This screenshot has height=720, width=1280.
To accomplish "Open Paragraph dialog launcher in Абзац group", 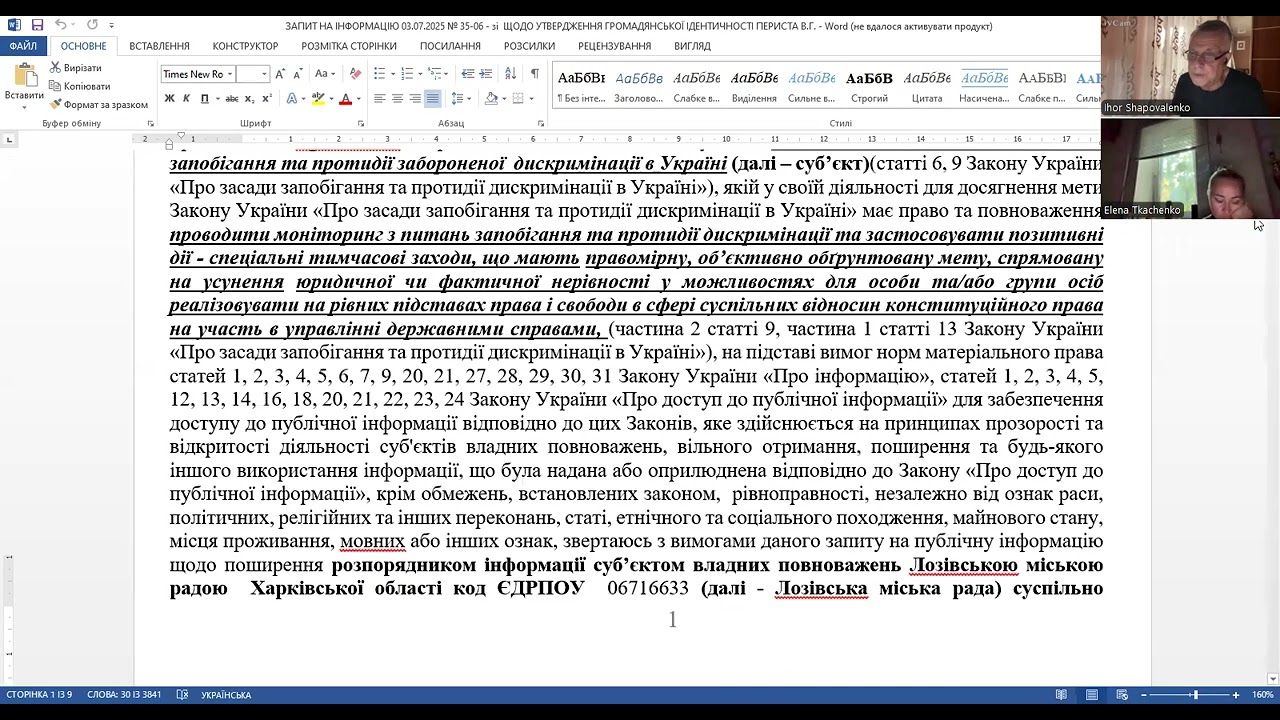I will [541, 124].
